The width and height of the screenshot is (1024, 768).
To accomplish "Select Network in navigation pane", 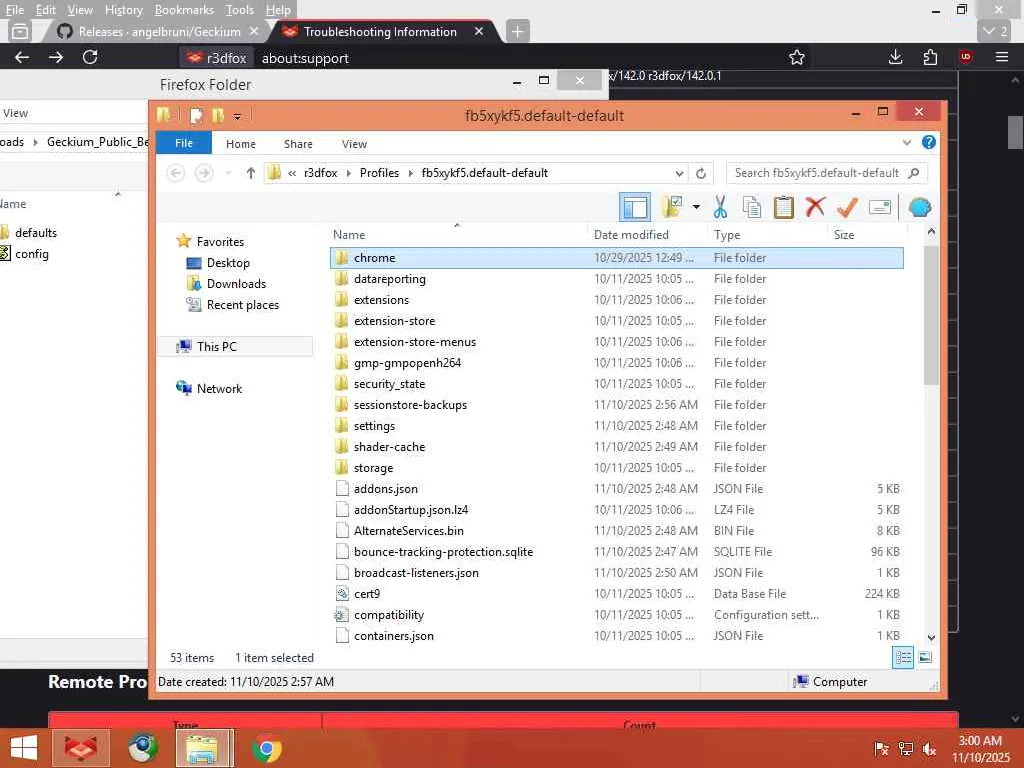I will tap(219, 388).
